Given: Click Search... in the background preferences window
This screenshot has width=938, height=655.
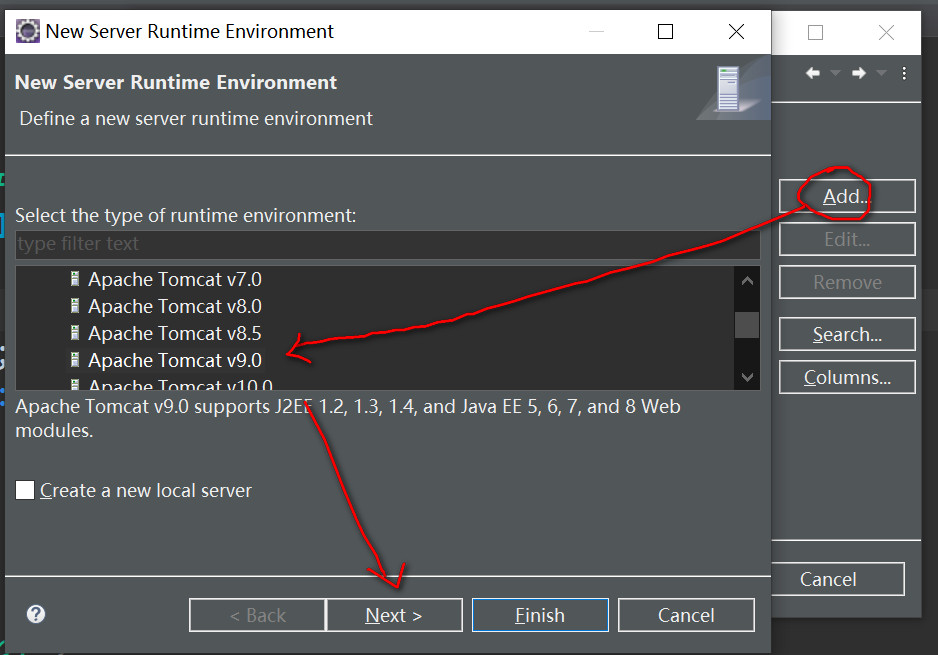Looking at the screenshot, I should coord(847,334).
